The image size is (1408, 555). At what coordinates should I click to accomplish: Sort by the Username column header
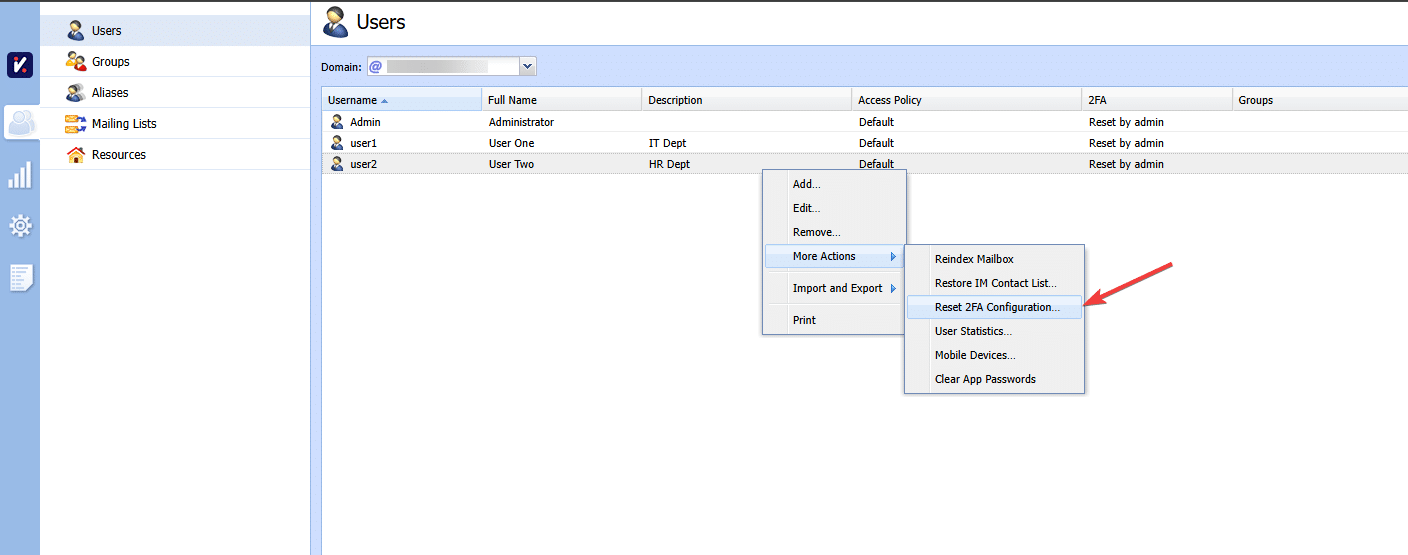coord(353,100)
